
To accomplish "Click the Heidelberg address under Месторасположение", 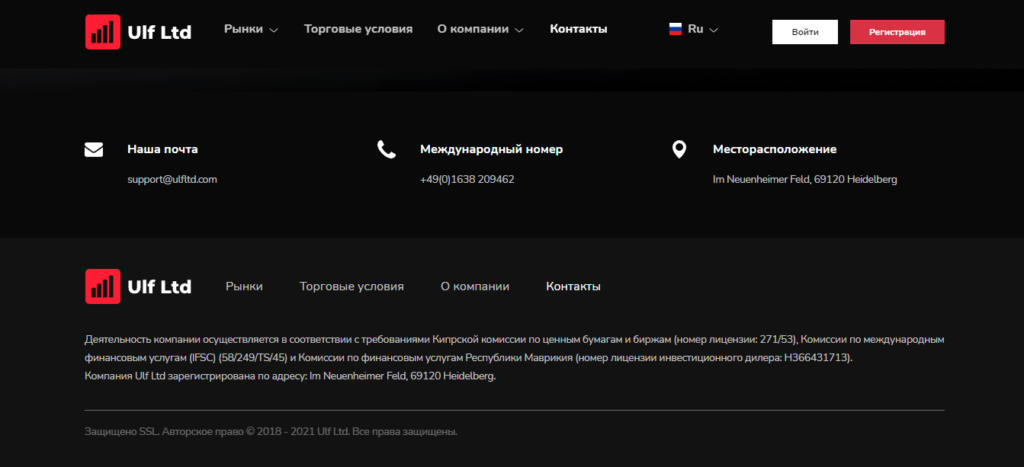I will pyautogui.click(x=805, y=179).
